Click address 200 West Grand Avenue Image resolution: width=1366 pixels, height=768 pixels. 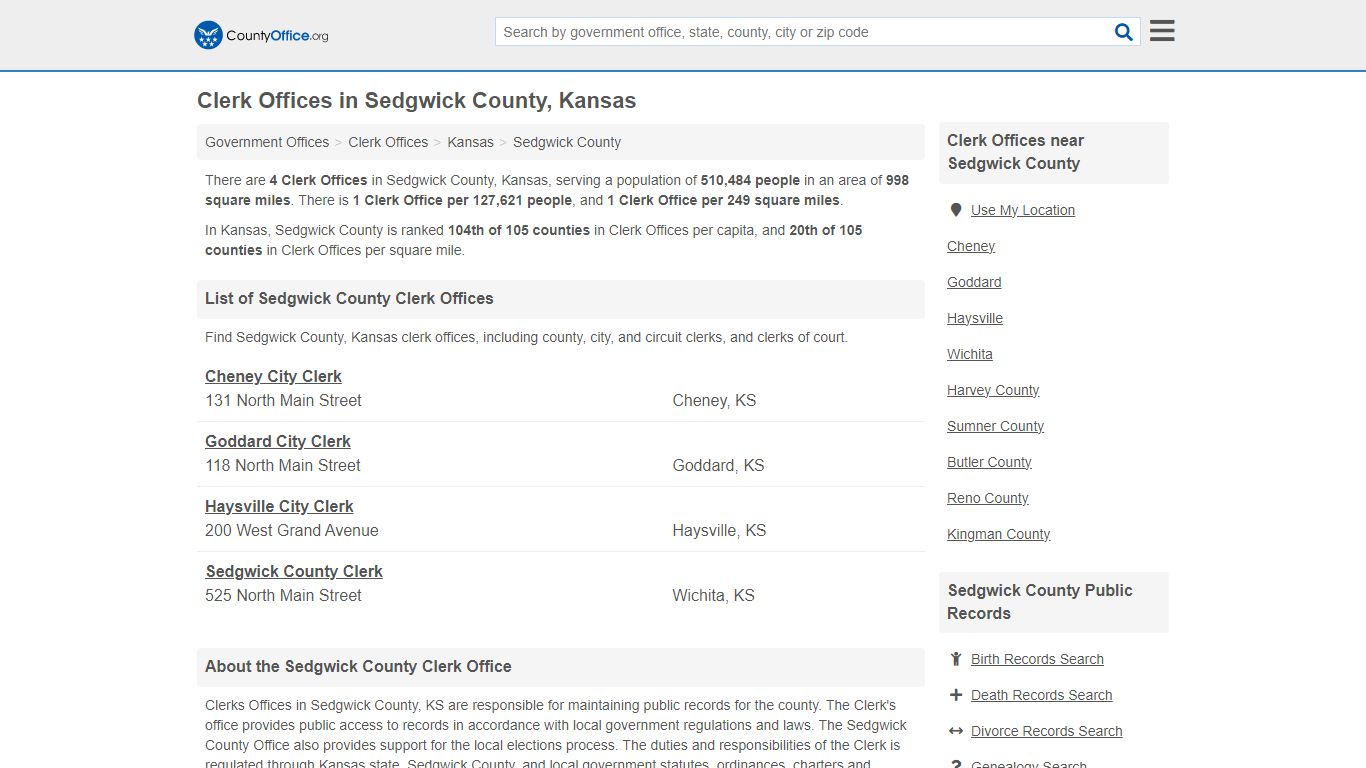[292, 530]
